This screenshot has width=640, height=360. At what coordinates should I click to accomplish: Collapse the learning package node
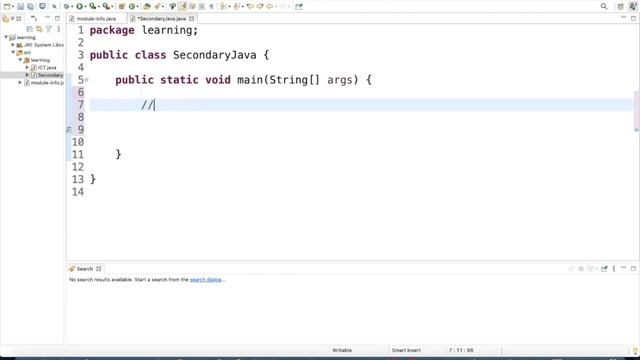(x=20, y=60)
